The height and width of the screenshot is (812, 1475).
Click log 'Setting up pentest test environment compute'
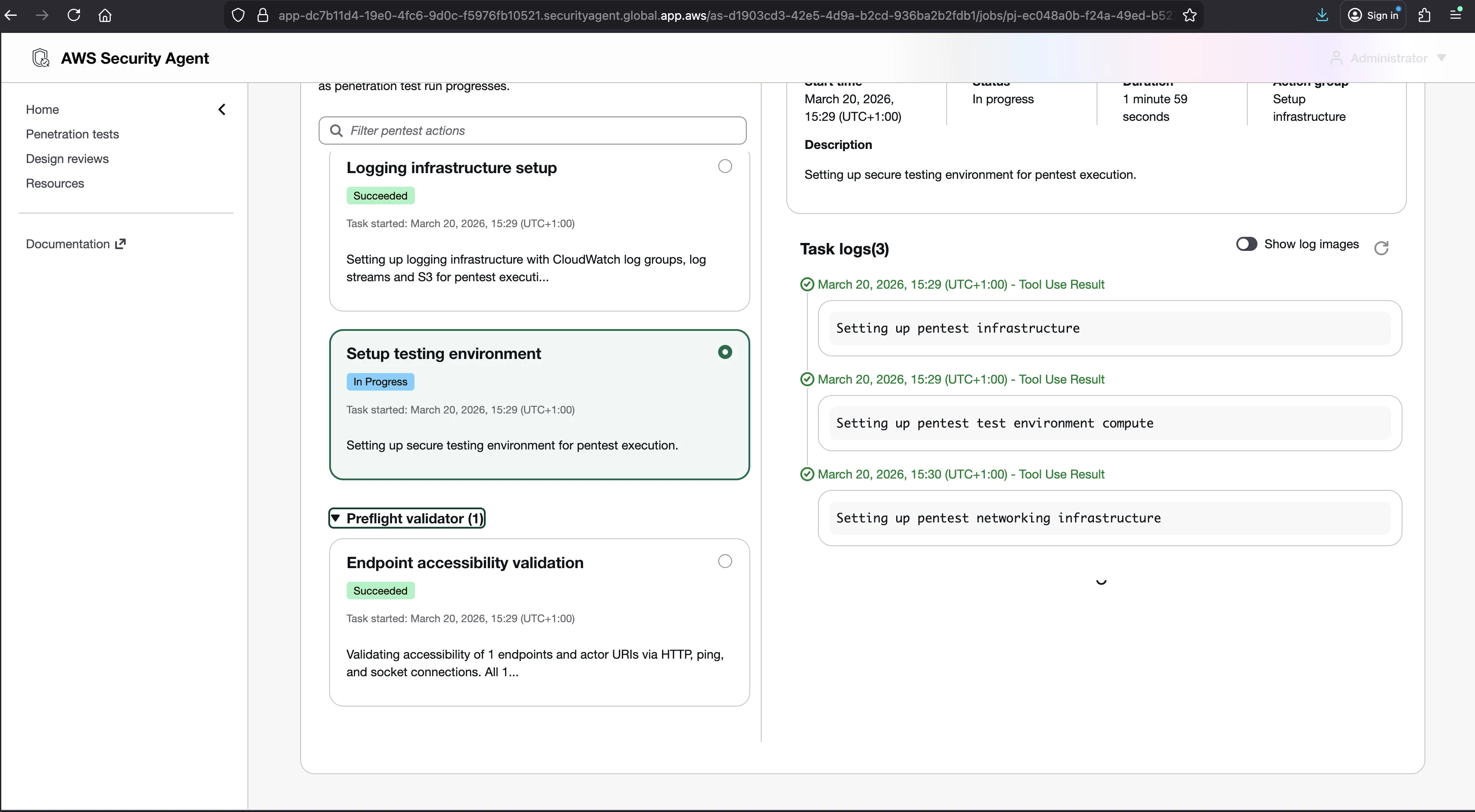point(995,423)
